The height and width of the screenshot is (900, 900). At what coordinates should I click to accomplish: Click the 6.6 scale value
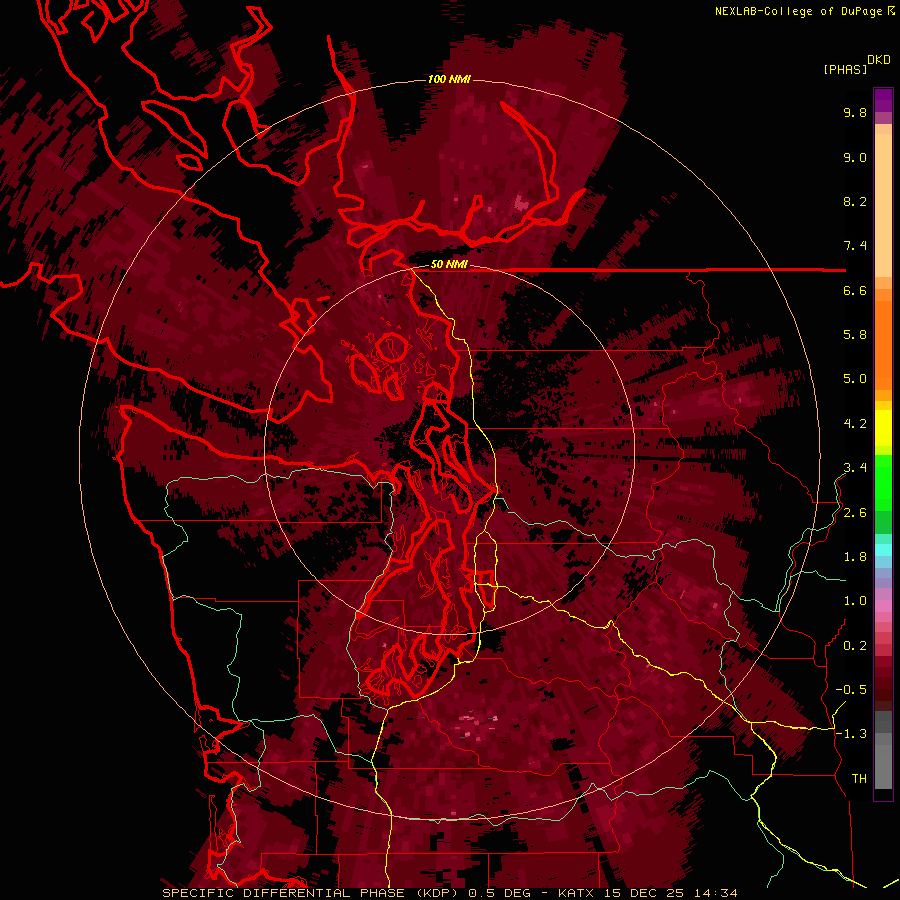click(x=855, y=290)
